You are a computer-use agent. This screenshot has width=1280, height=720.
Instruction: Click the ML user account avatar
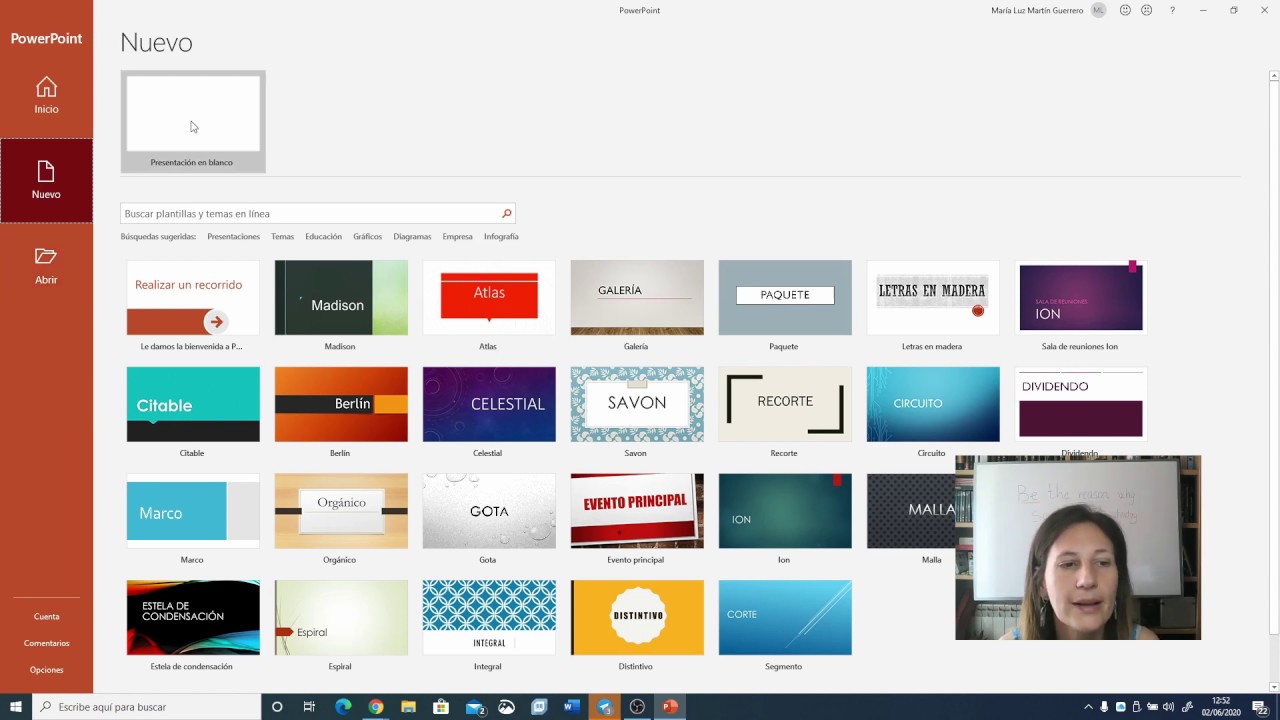tap(1099, 10)
